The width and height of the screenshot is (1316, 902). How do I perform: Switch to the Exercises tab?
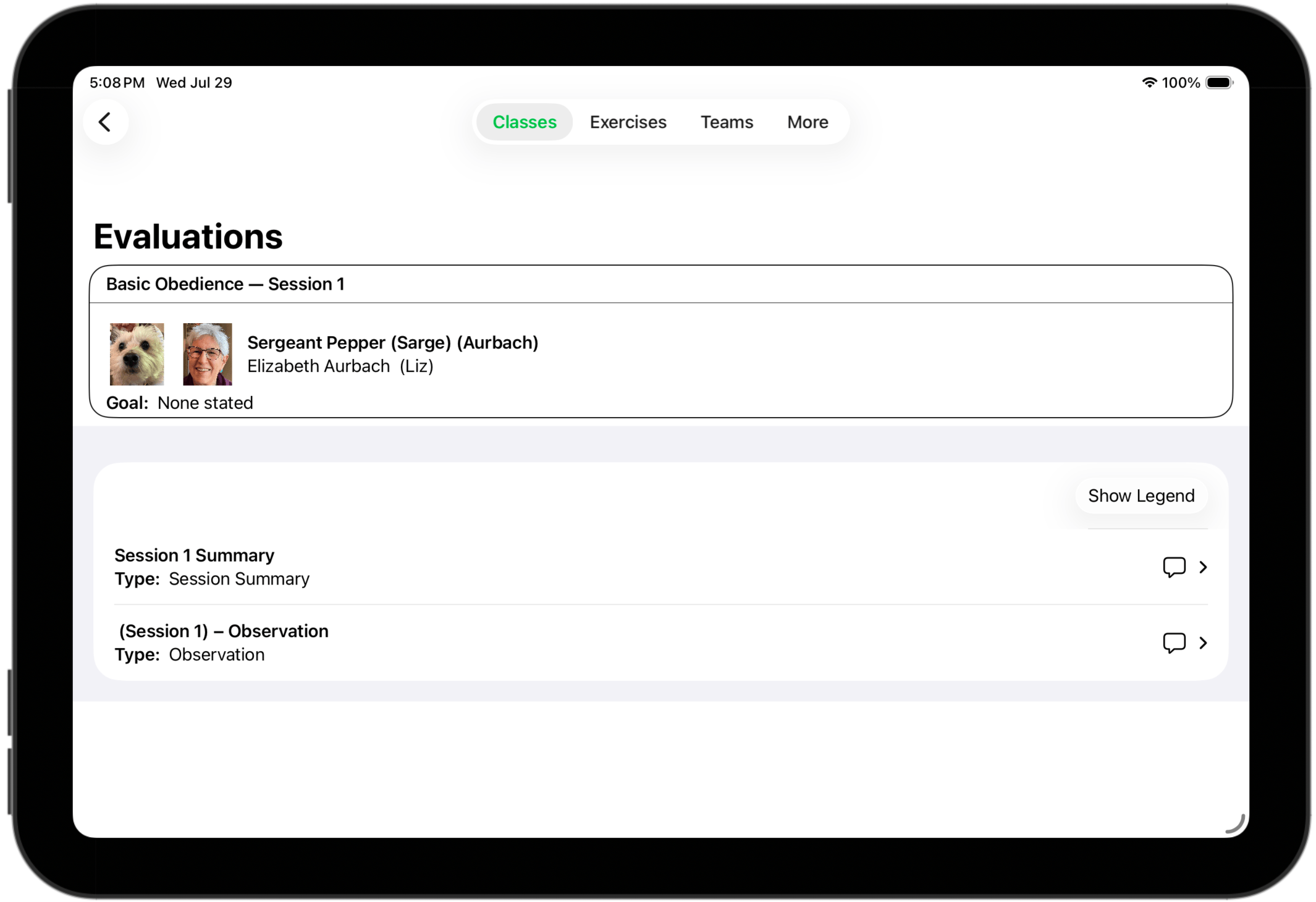tap(628, 122)
